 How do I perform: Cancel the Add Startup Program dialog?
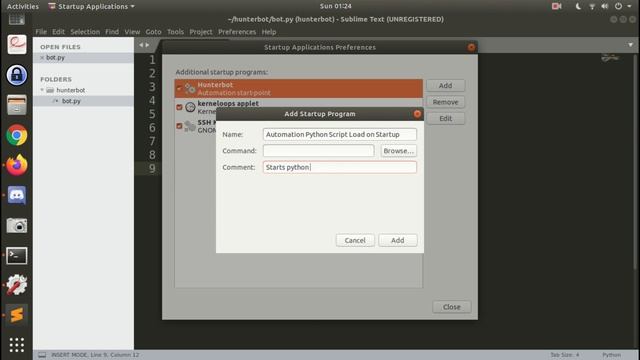[x=355, y=240]
